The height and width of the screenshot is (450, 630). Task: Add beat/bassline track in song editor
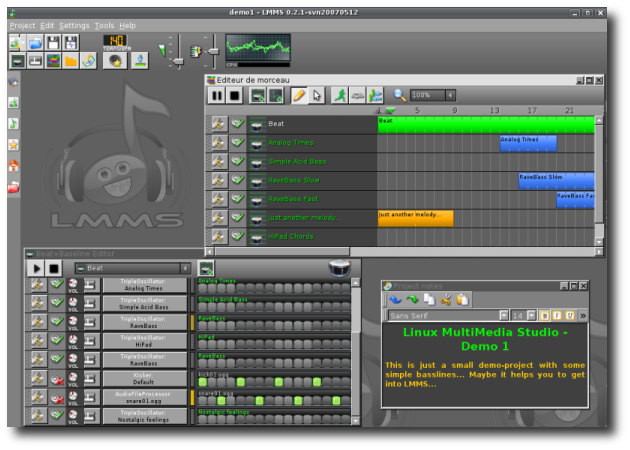coord(258,96)
